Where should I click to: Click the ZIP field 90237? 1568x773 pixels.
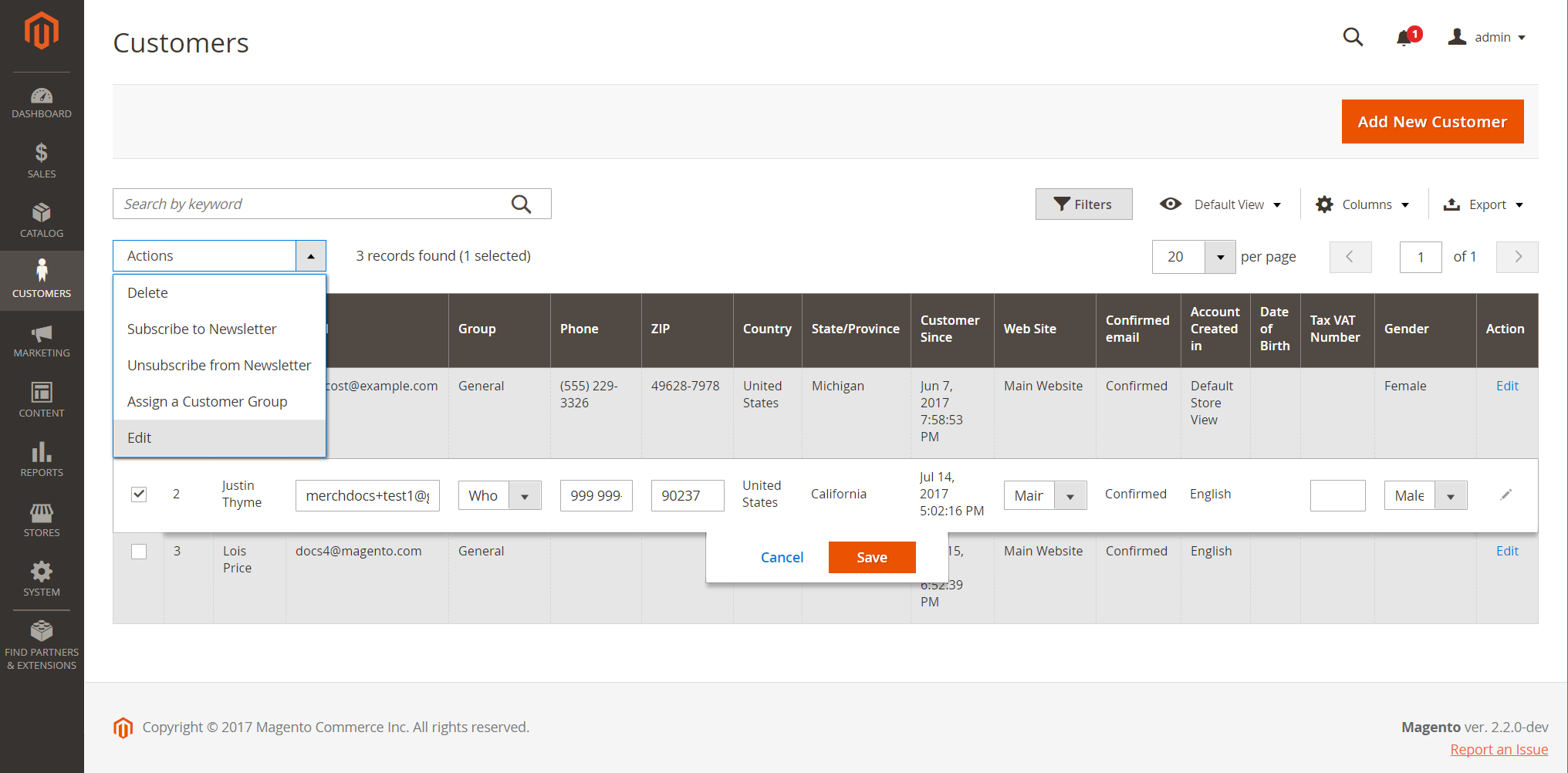pyautogui.click(x=688, y=495)
